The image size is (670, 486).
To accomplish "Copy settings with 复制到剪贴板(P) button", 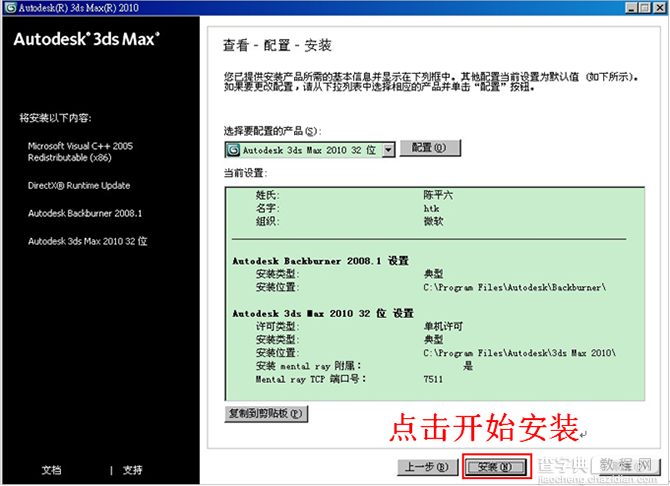I will click(266, 413).
